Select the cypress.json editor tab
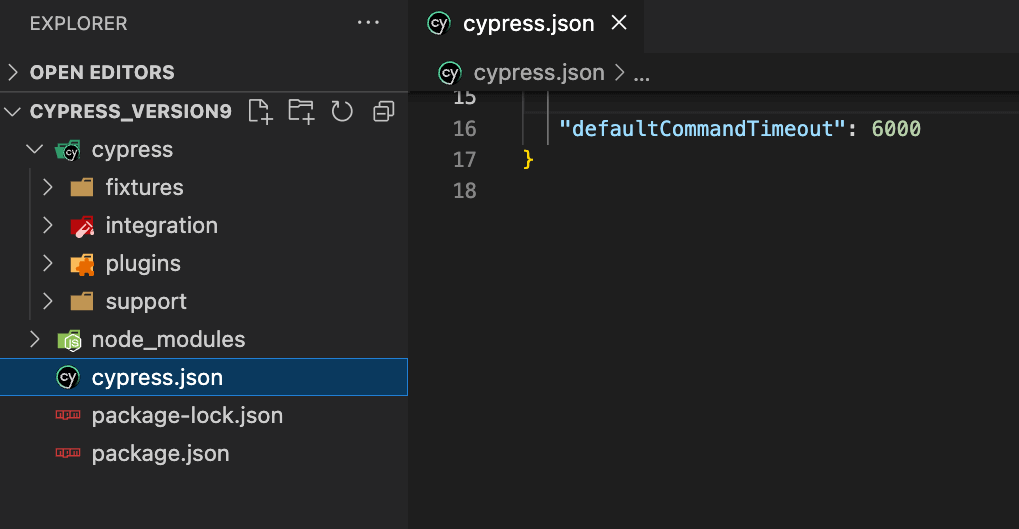The image size is (1019, 529). [527, 24]
